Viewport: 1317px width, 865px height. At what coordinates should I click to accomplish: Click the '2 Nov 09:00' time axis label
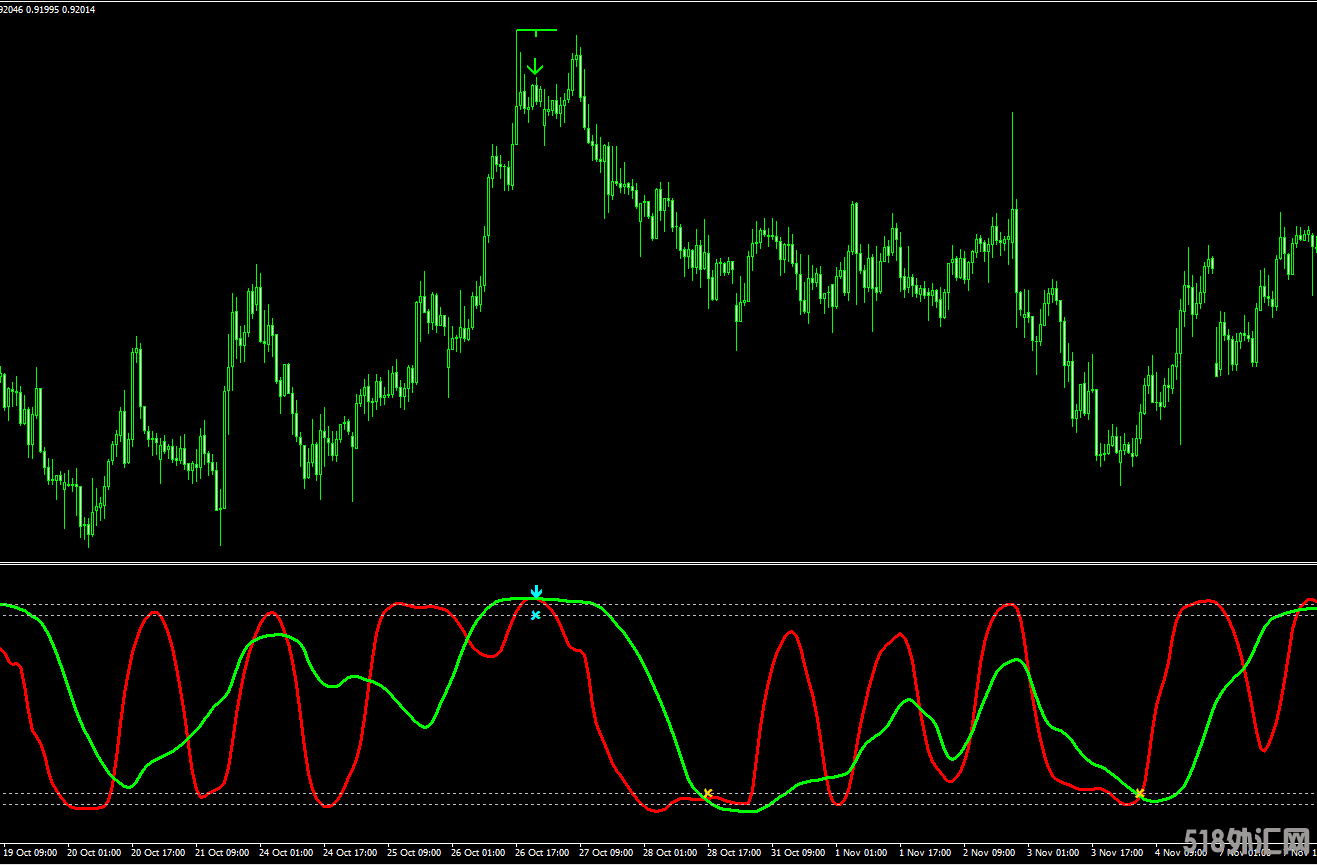[x=989, y=853]
